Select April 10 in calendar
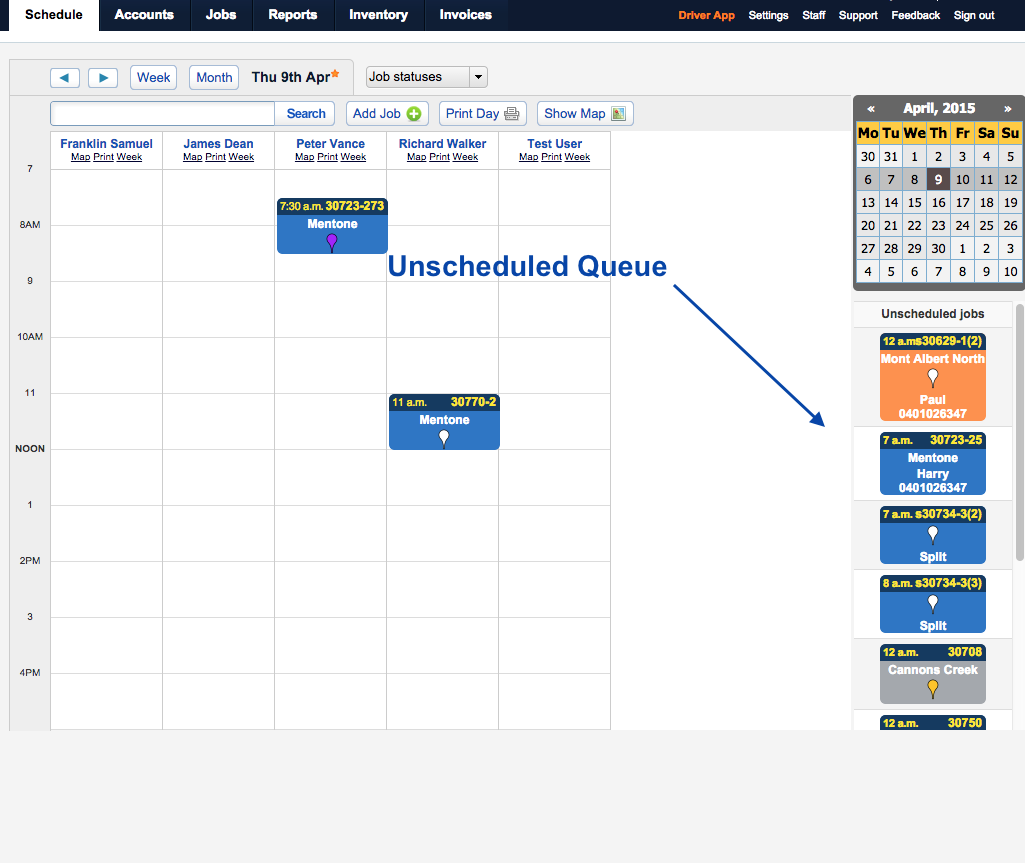Viewport: 1025px width, 863px height. 962,180
